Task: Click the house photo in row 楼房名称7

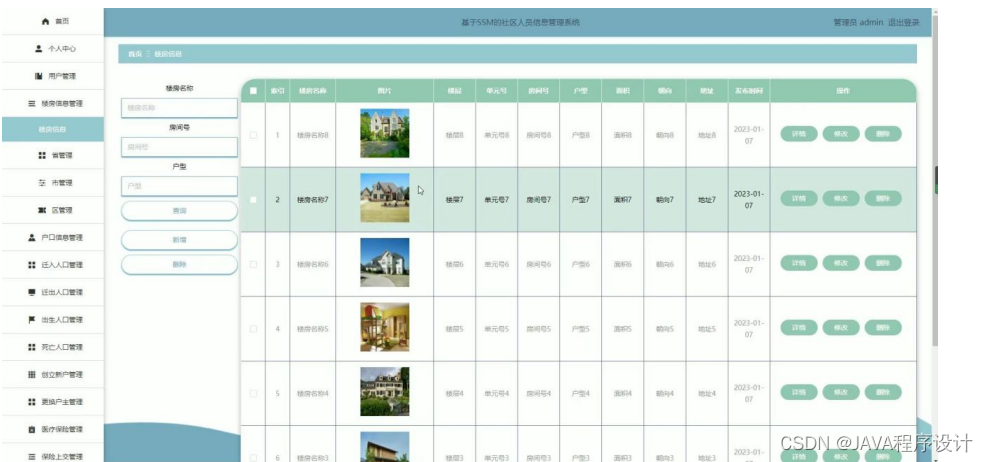Action: point(384,198)
